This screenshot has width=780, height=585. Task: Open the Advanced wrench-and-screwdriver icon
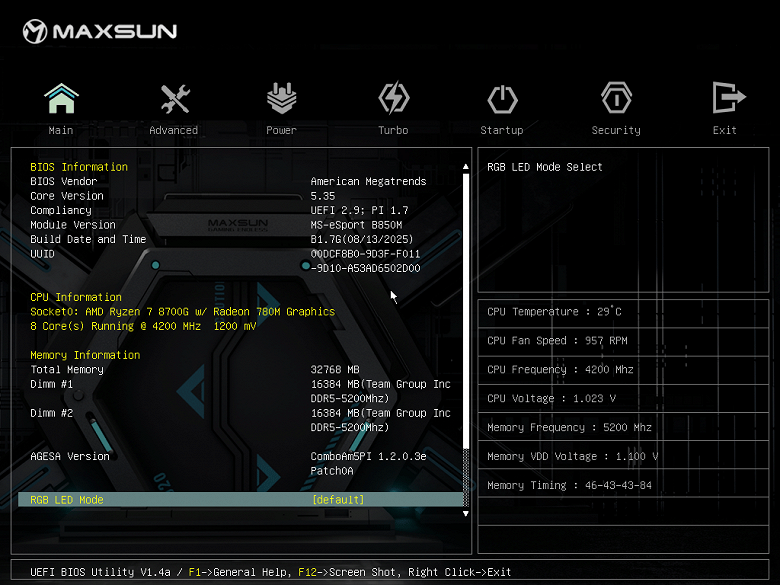174,99
